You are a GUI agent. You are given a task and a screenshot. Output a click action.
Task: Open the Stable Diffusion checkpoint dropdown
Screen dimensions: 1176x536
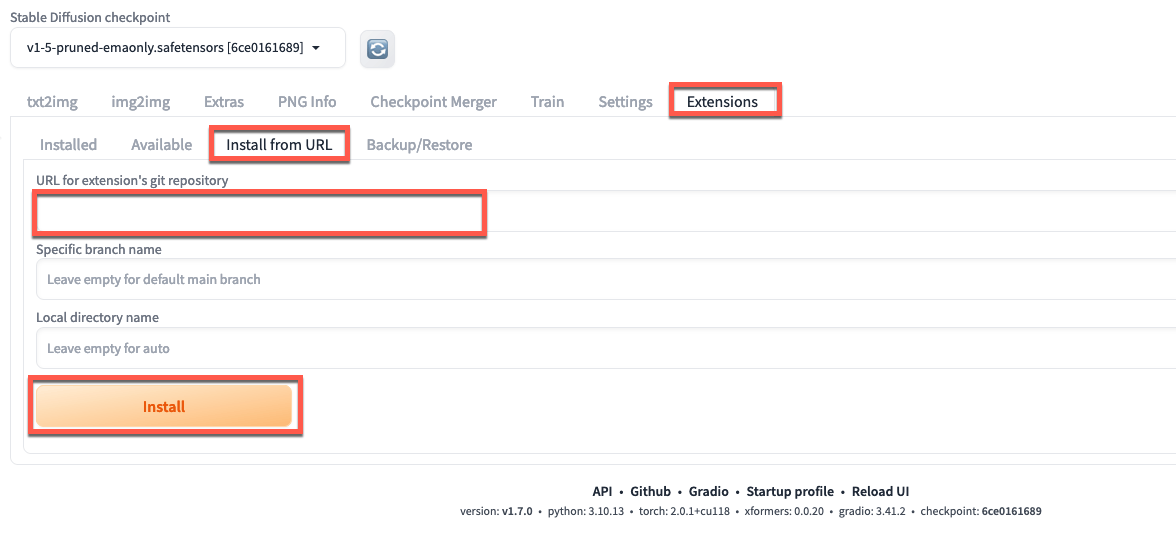coord(178,48)
